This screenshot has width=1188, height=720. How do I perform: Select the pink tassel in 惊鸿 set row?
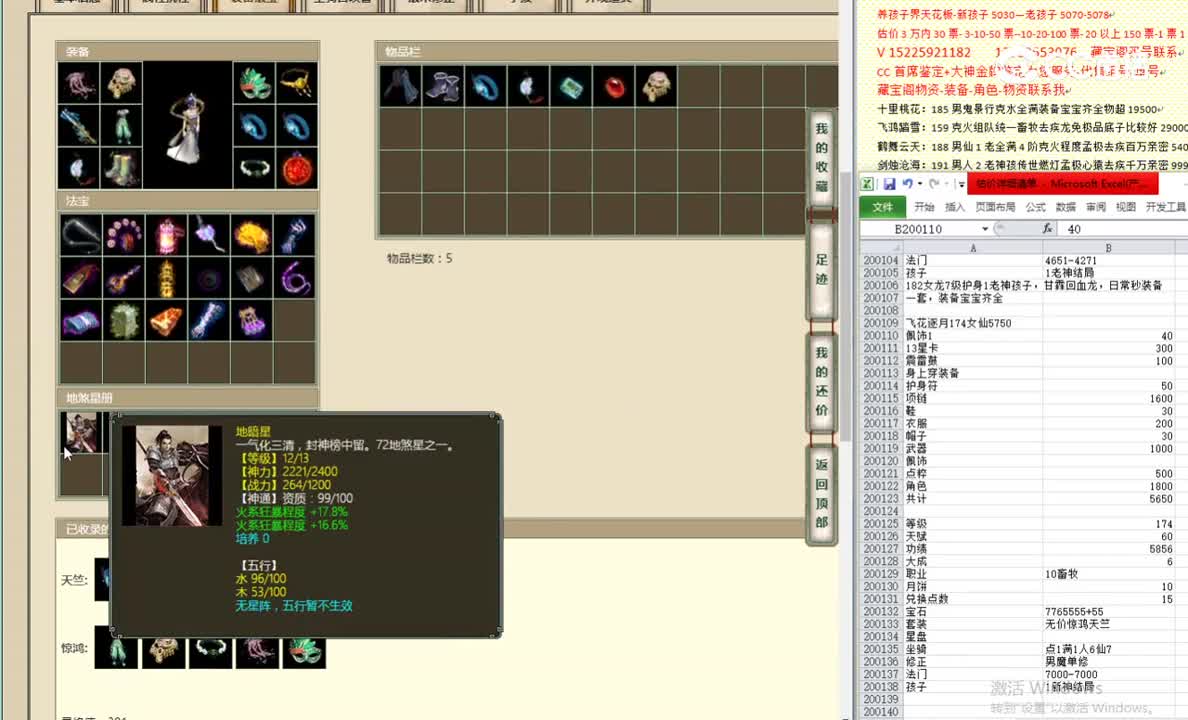pyautogui.click(x=257, y=651)
